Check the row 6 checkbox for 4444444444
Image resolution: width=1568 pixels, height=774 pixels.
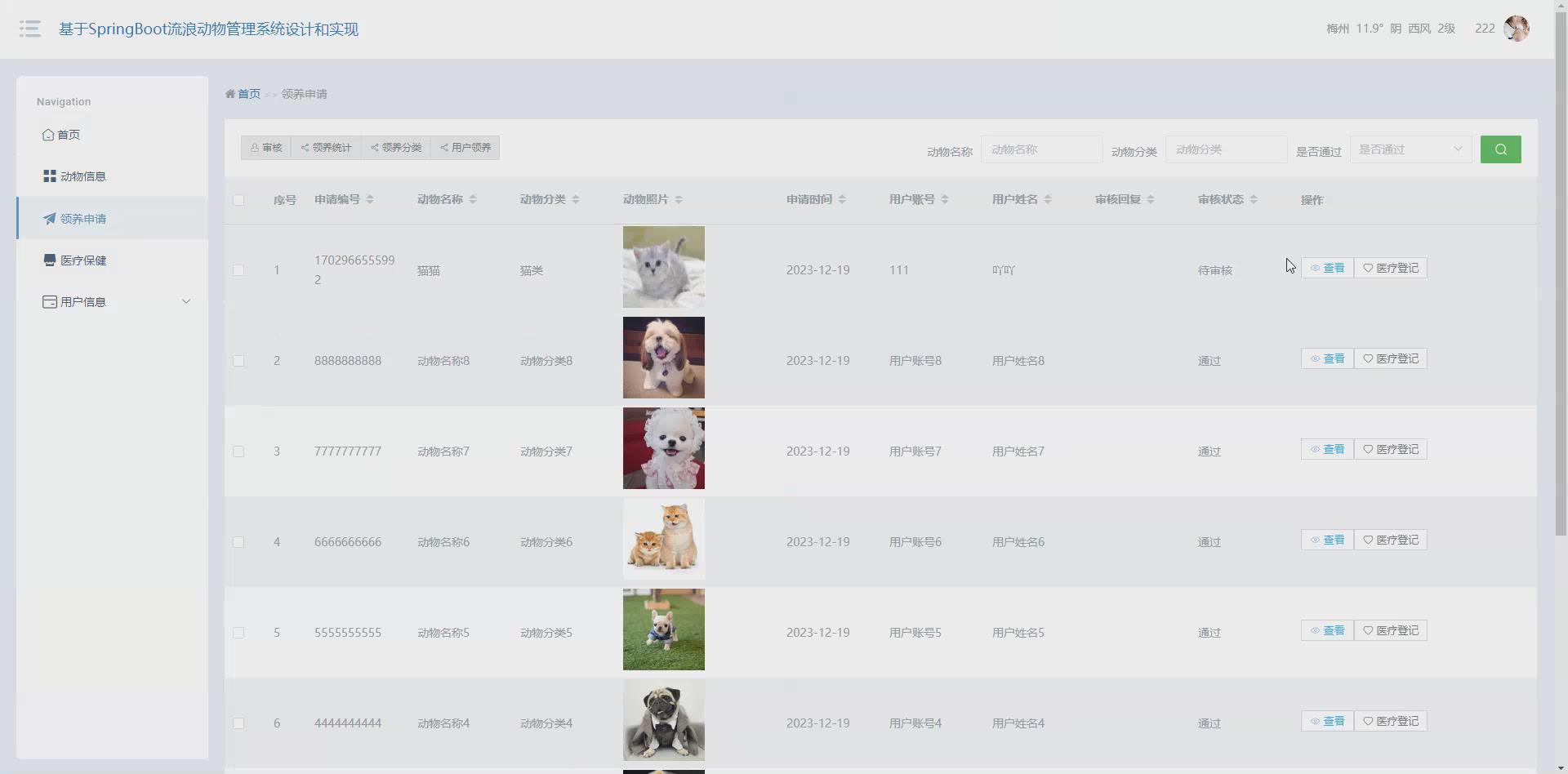(x=238, y=723)
